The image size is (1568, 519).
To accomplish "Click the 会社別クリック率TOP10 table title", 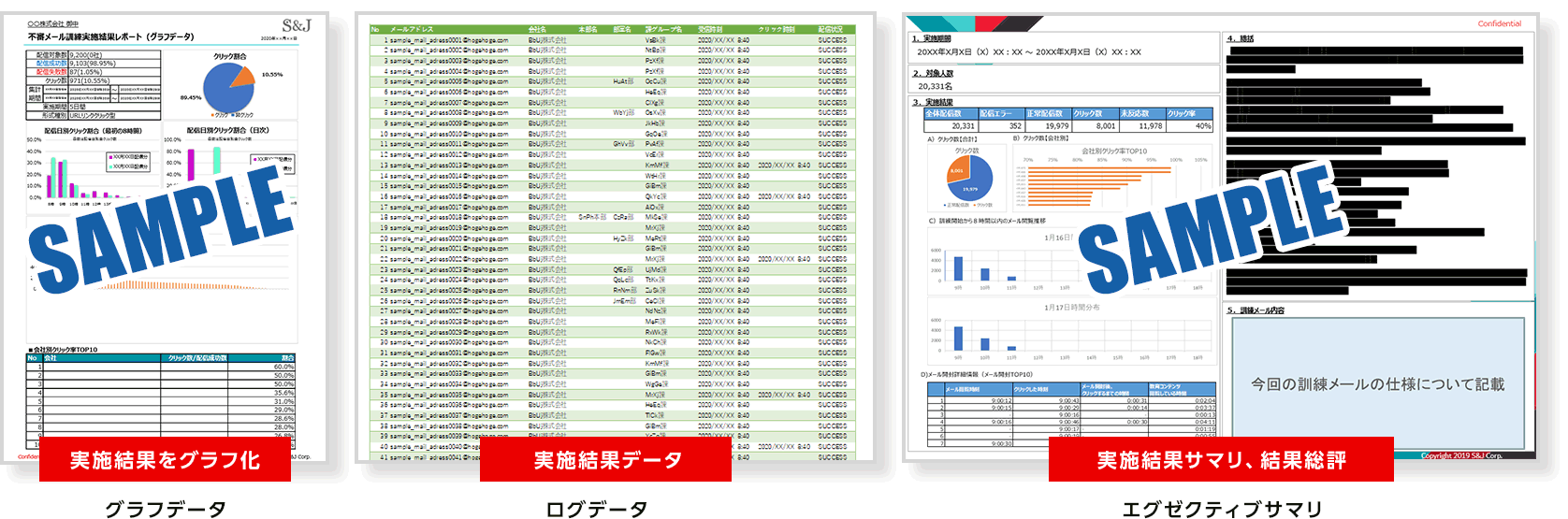I will pyautogui.click(x=64, y=350).
